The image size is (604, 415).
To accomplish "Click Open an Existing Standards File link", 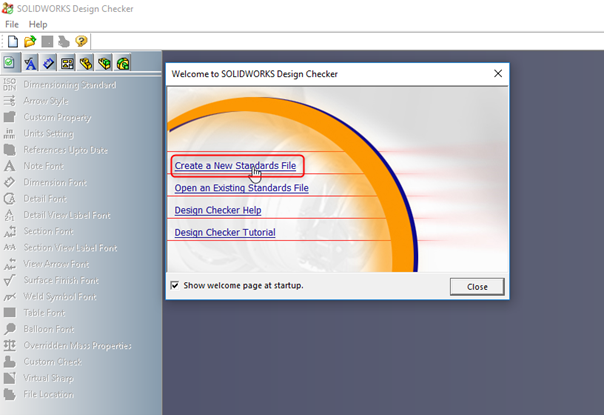I will 242,188.
